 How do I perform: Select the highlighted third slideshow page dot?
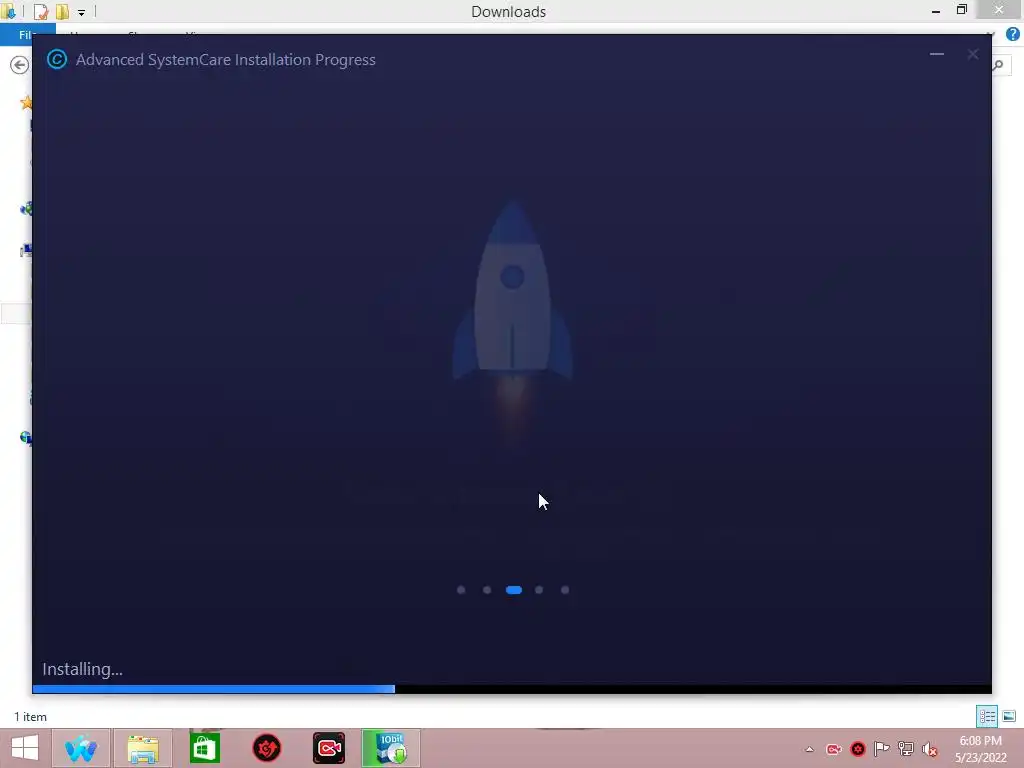[x=513, y=590]
